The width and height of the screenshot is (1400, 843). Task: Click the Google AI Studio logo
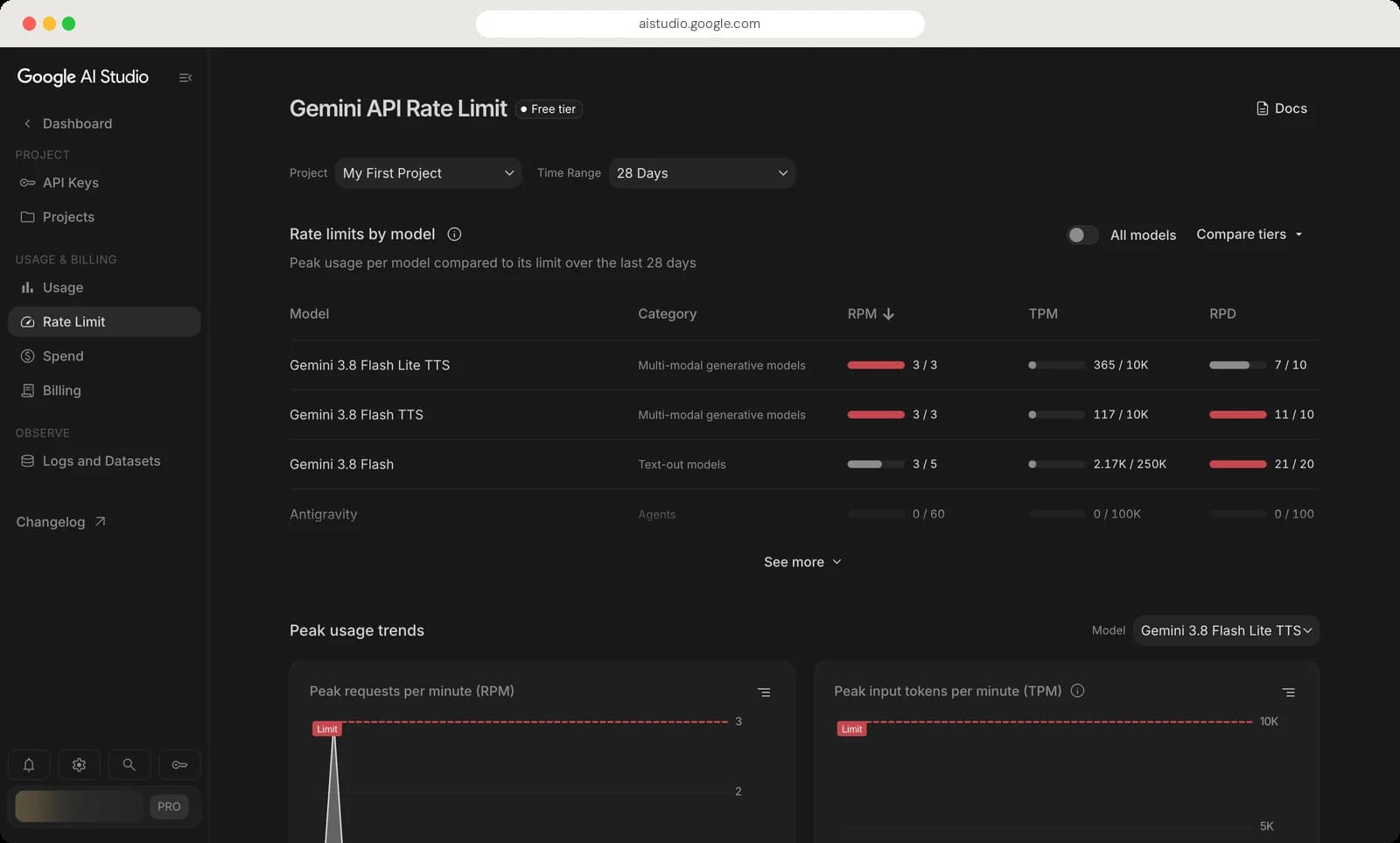(x=83, y=77)
